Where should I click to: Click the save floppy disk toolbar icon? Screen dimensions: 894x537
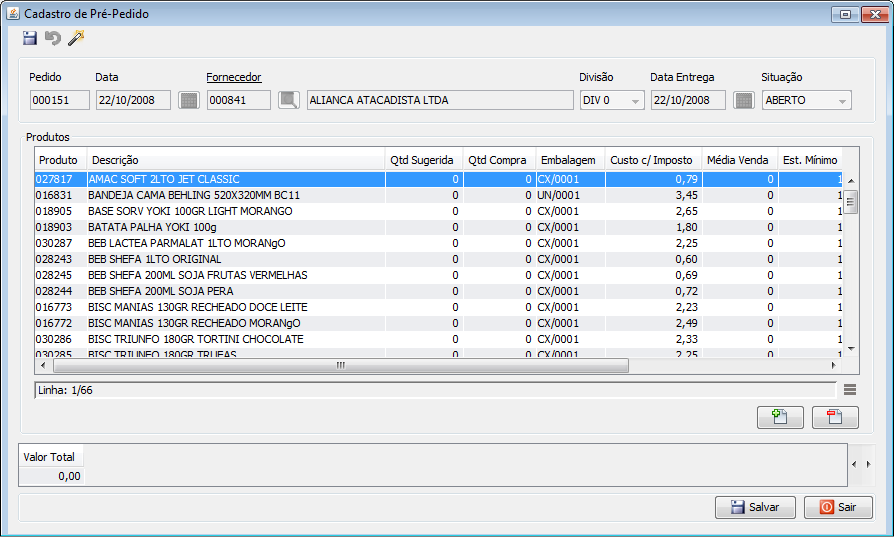pos(30,38)
